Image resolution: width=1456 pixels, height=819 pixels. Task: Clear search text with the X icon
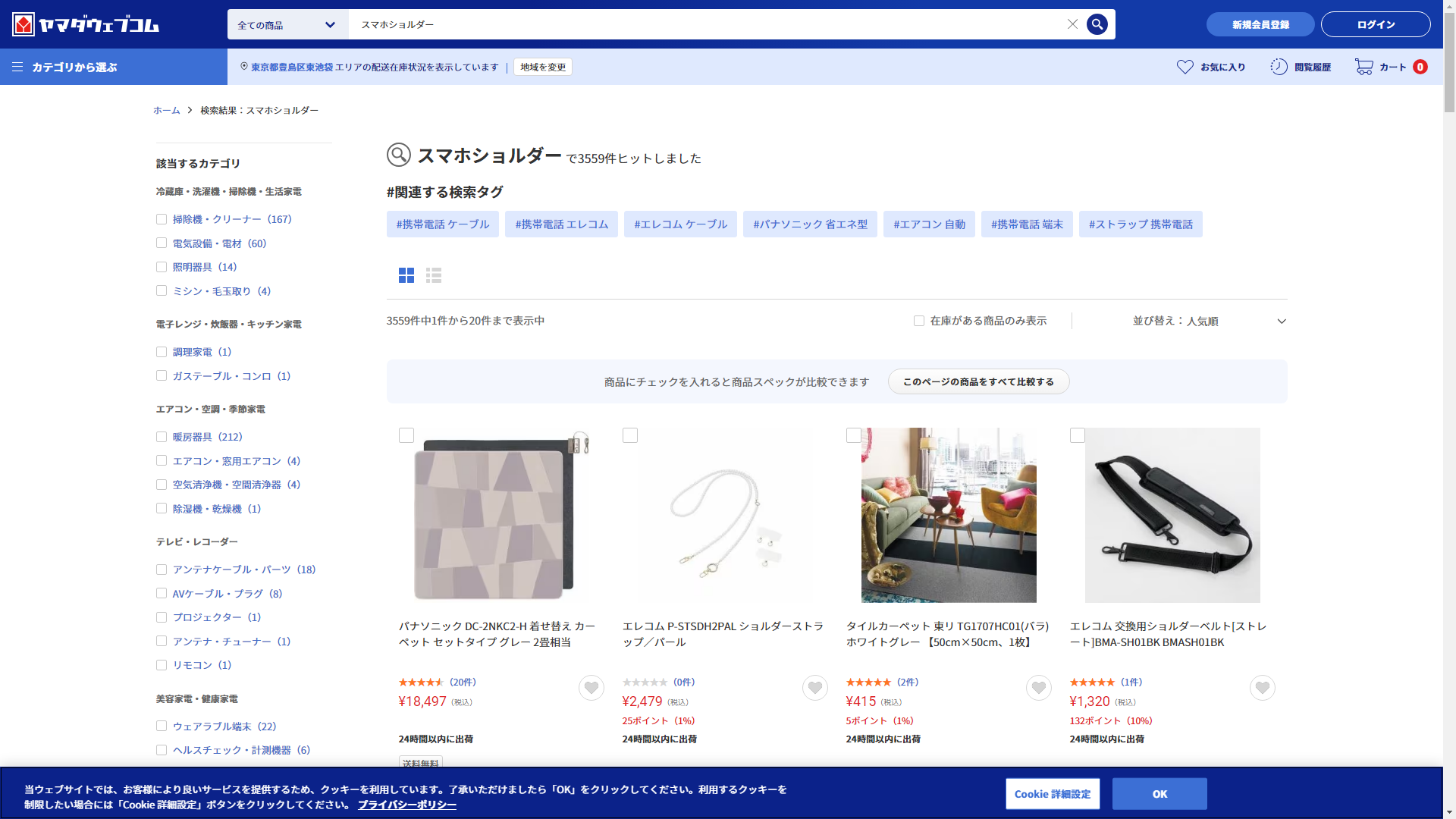point(1072,24)
